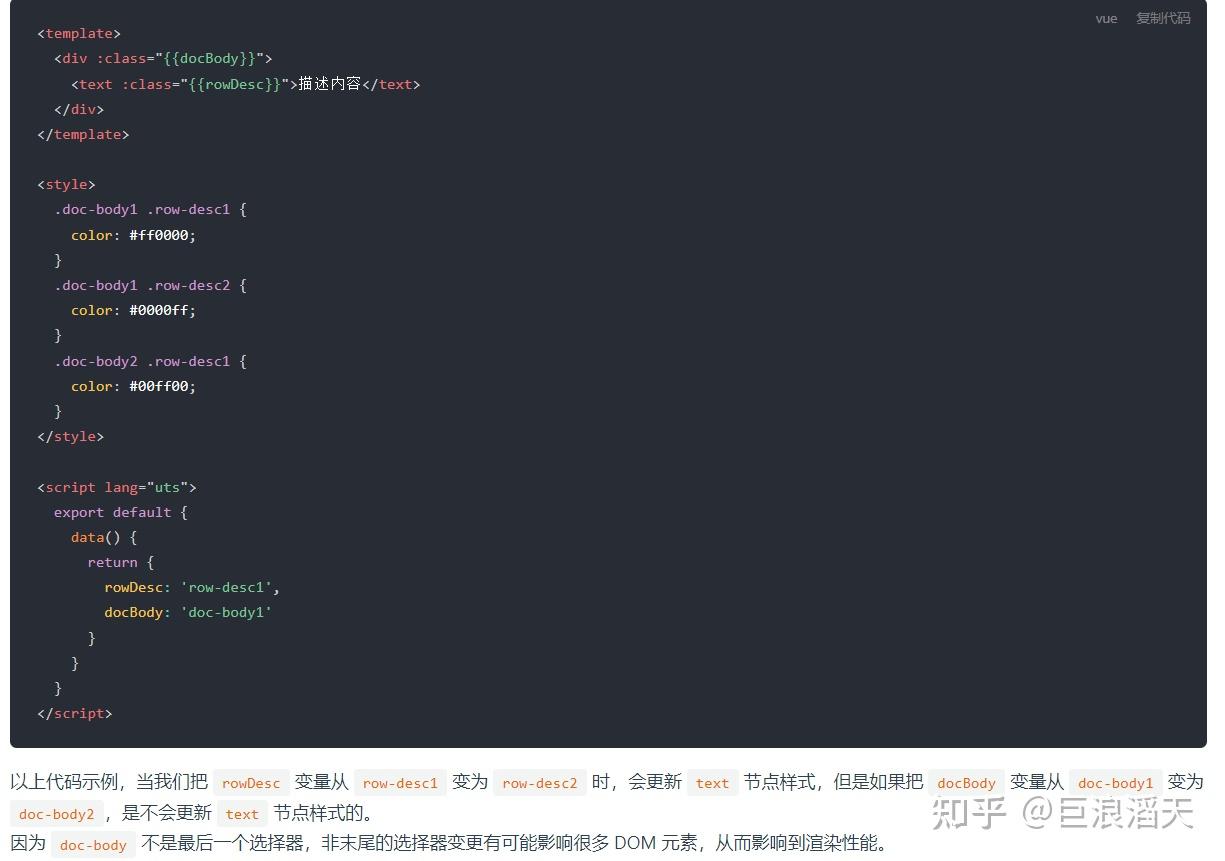This screenshot has height=861, width=1225.
Task: Click the 复制代码 copy button
Action: [x=1163, y=18]
